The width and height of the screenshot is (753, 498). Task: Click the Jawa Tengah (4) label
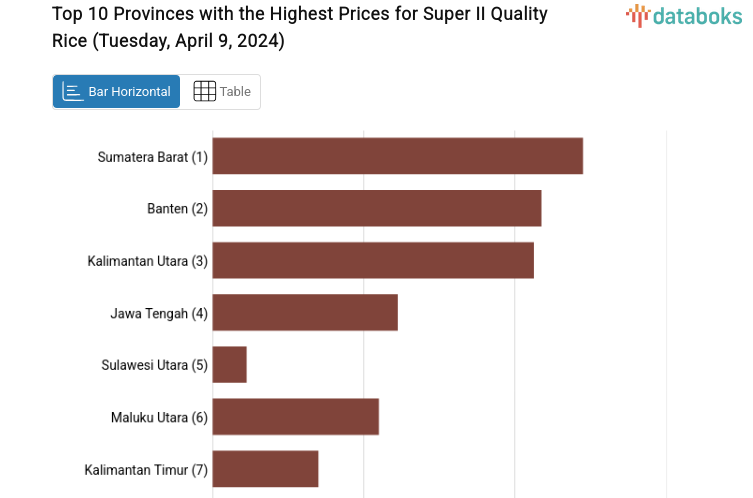[159, 313]
